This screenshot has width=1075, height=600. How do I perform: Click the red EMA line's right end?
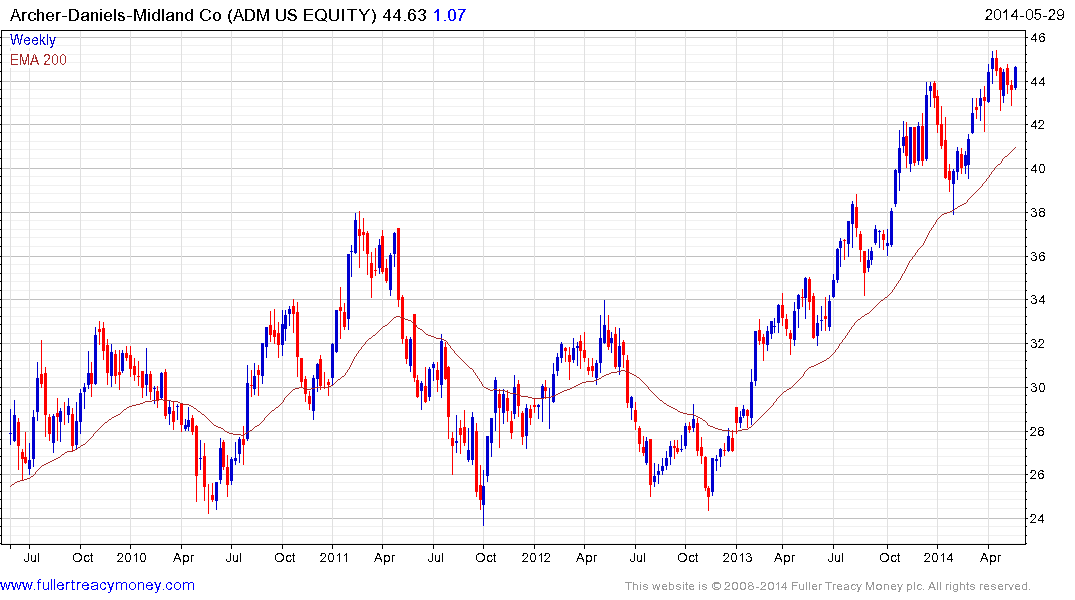pyautogui.click(x=1015, y=148)
